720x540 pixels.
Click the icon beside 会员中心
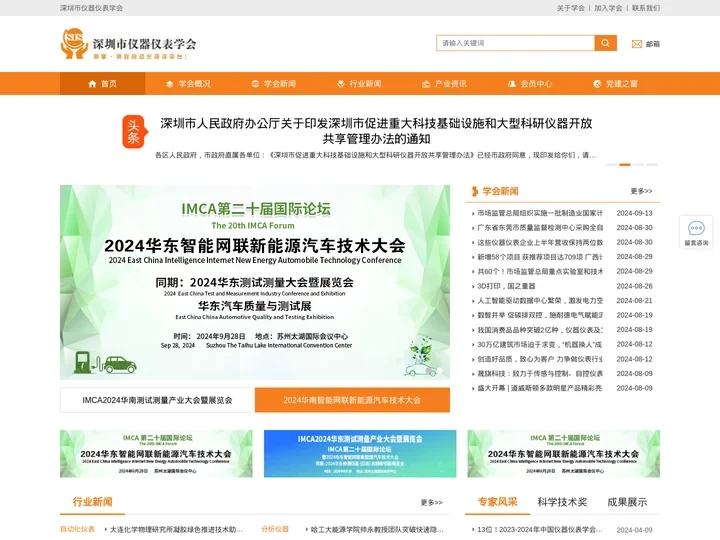point(512,84)
